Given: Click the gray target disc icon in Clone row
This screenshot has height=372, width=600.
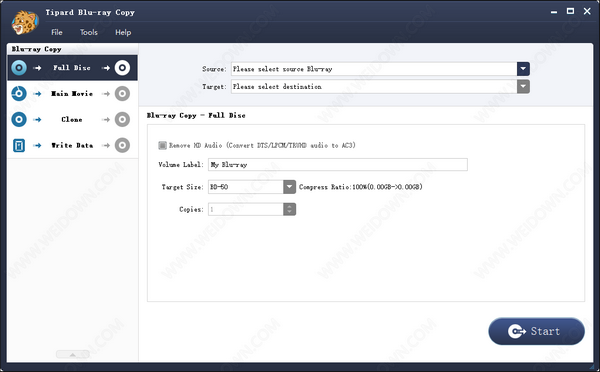Looking at the screenshot, I should (x=122, y=119).
